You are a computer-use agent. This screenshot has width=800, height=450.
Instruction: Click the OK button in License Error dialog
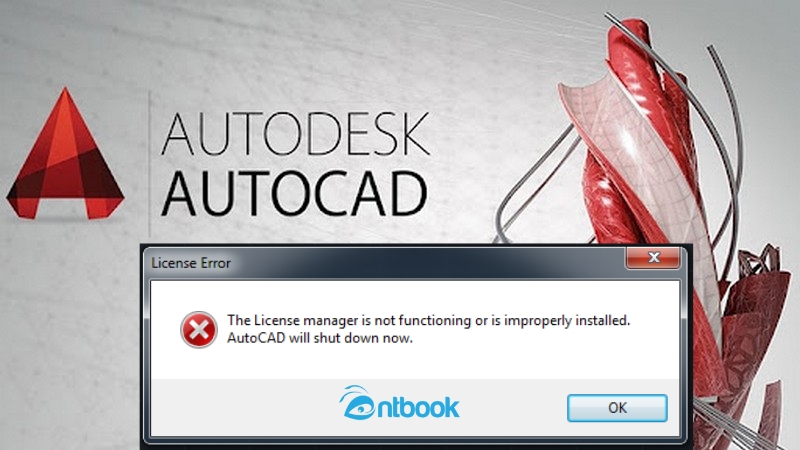click(x=617, y=408)
